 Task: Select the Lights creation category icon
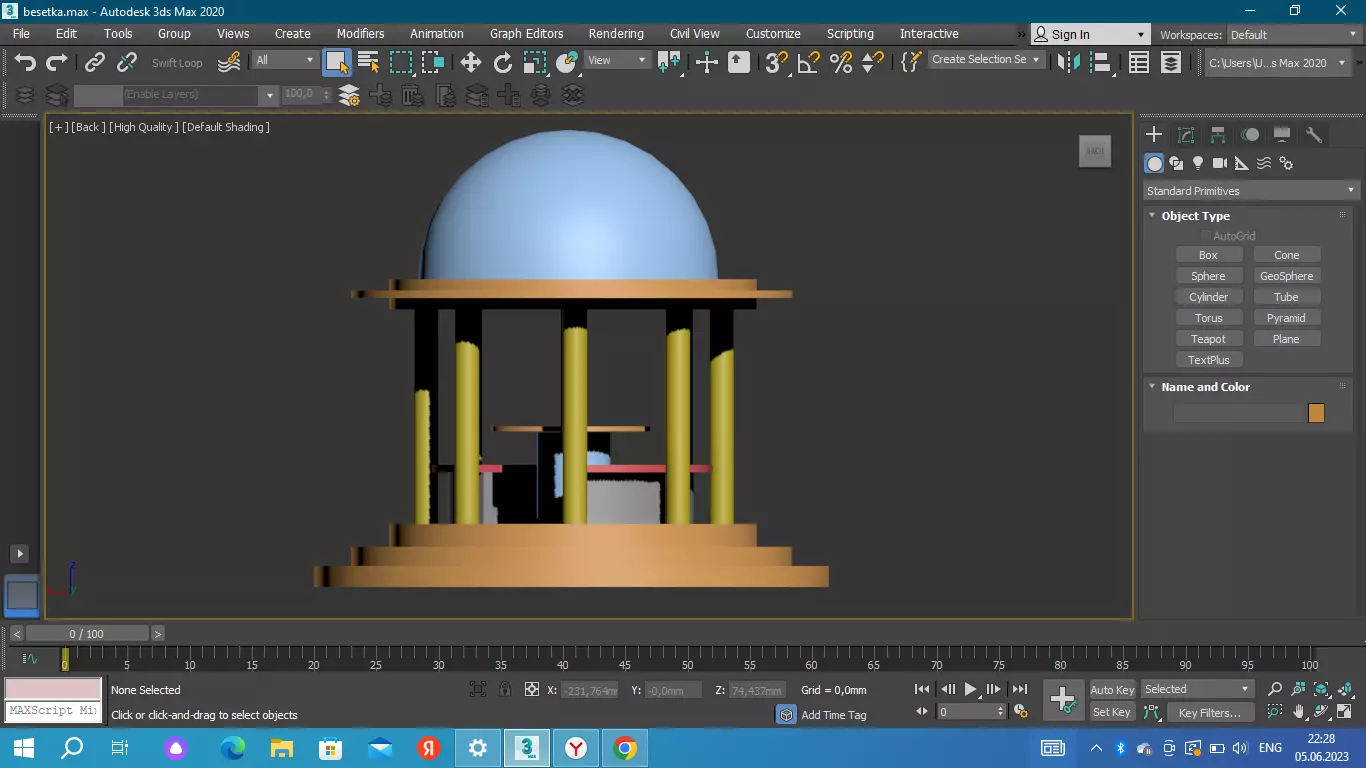click(x=1198, y=163)
